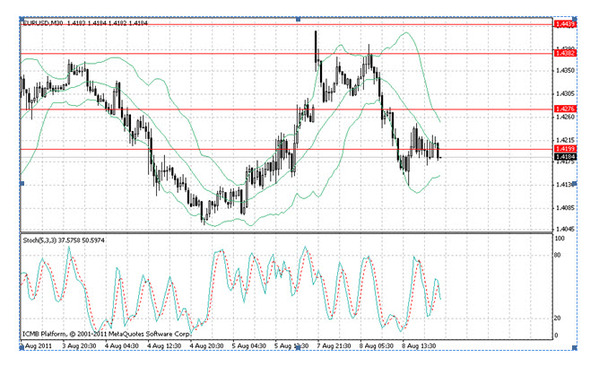
Task: Click the 5 Aug 04:30 time label
Action: pos(249,346)
